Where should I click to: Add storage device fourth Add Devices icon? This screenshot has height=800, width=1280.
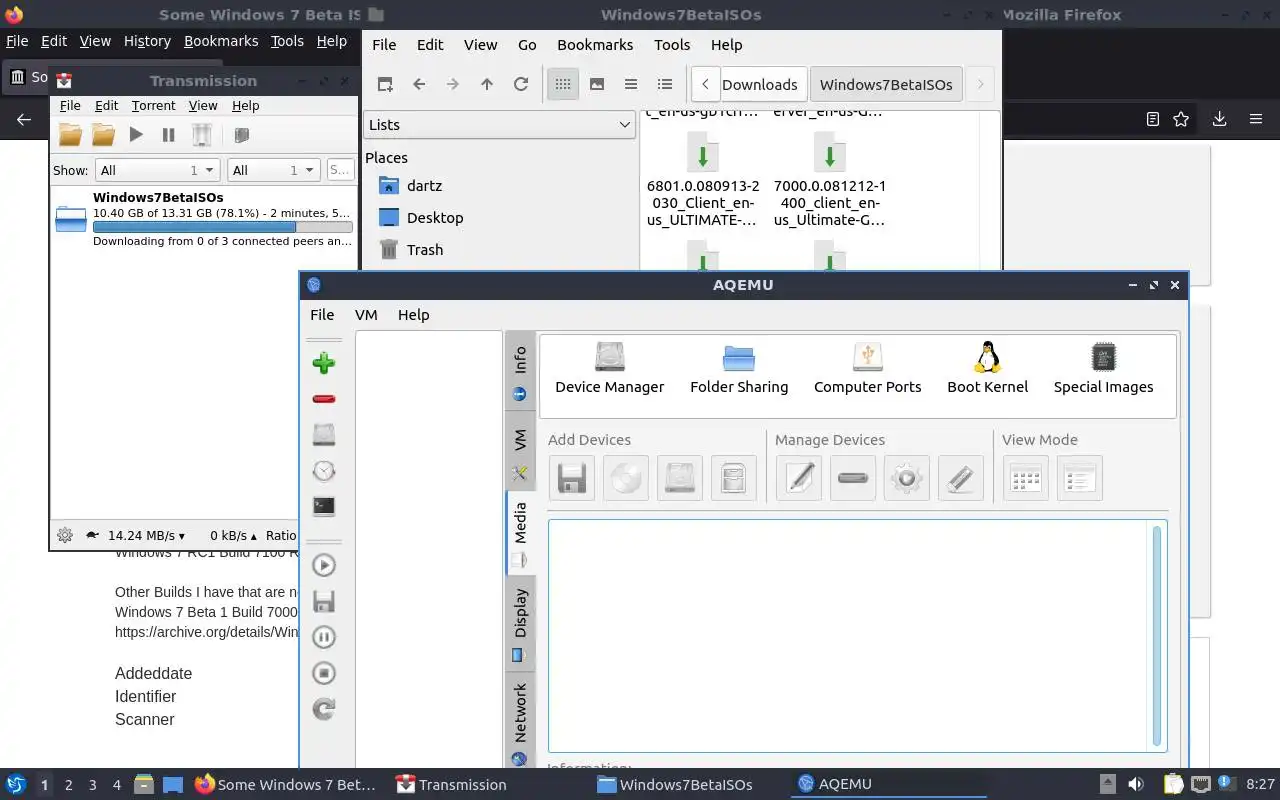pyautogui.click(x=734, y=478)
